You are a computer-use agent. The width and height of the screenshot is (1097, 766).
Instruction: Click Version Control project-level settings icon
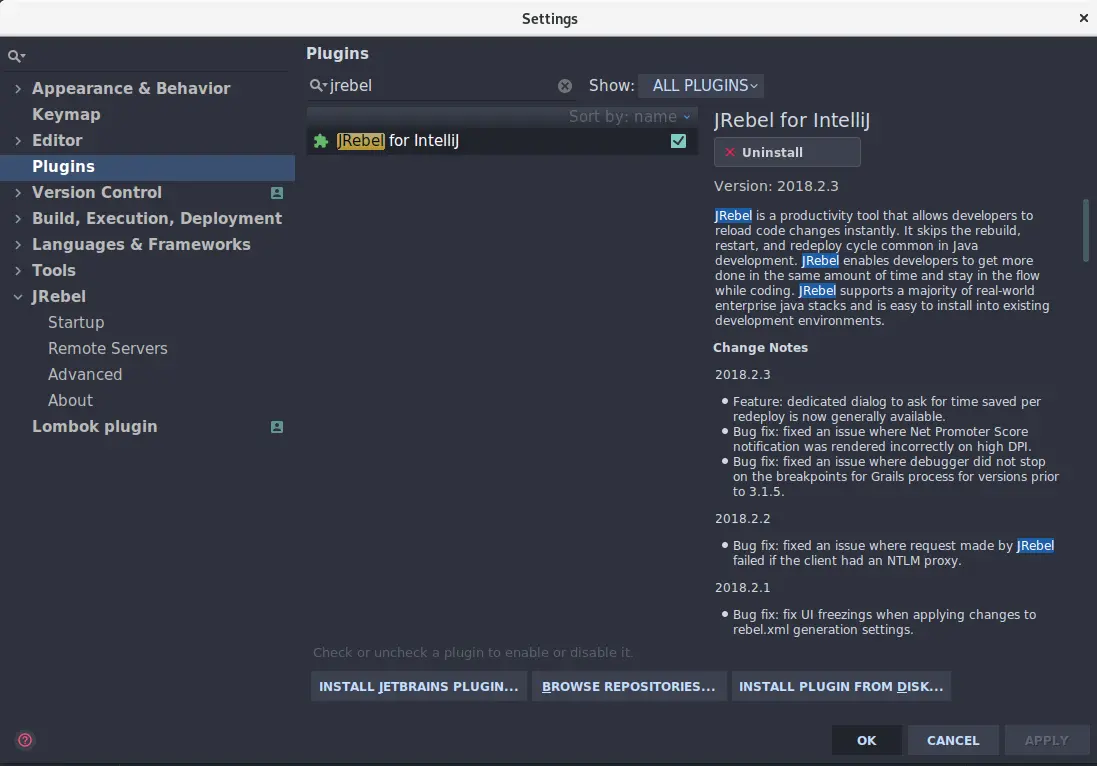pyautogui.click(x=277, y=193)
